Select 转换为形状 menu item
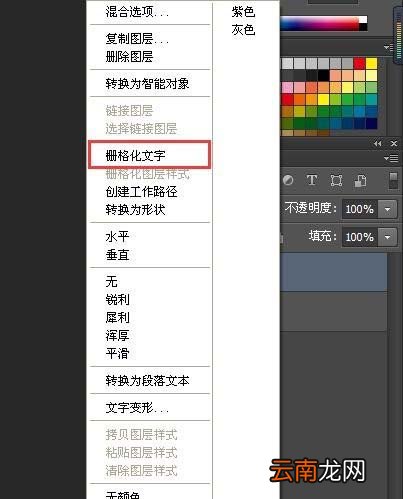 pyautogui.click(x=135, y=210)
